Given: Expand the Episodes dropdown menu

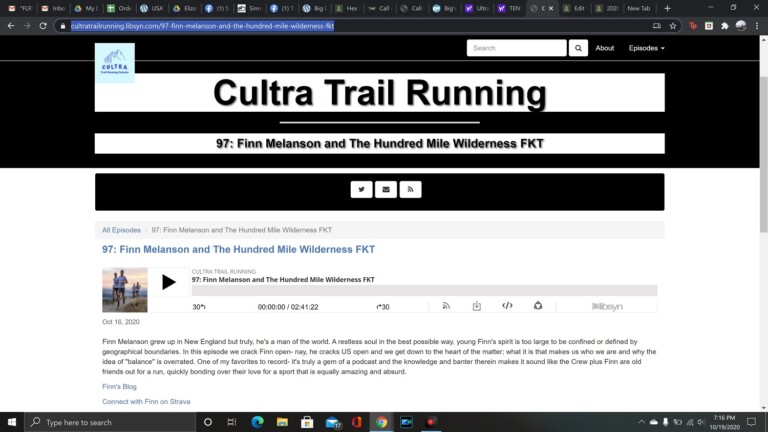Looking at the screenshot, I should (x=646, y=48).
